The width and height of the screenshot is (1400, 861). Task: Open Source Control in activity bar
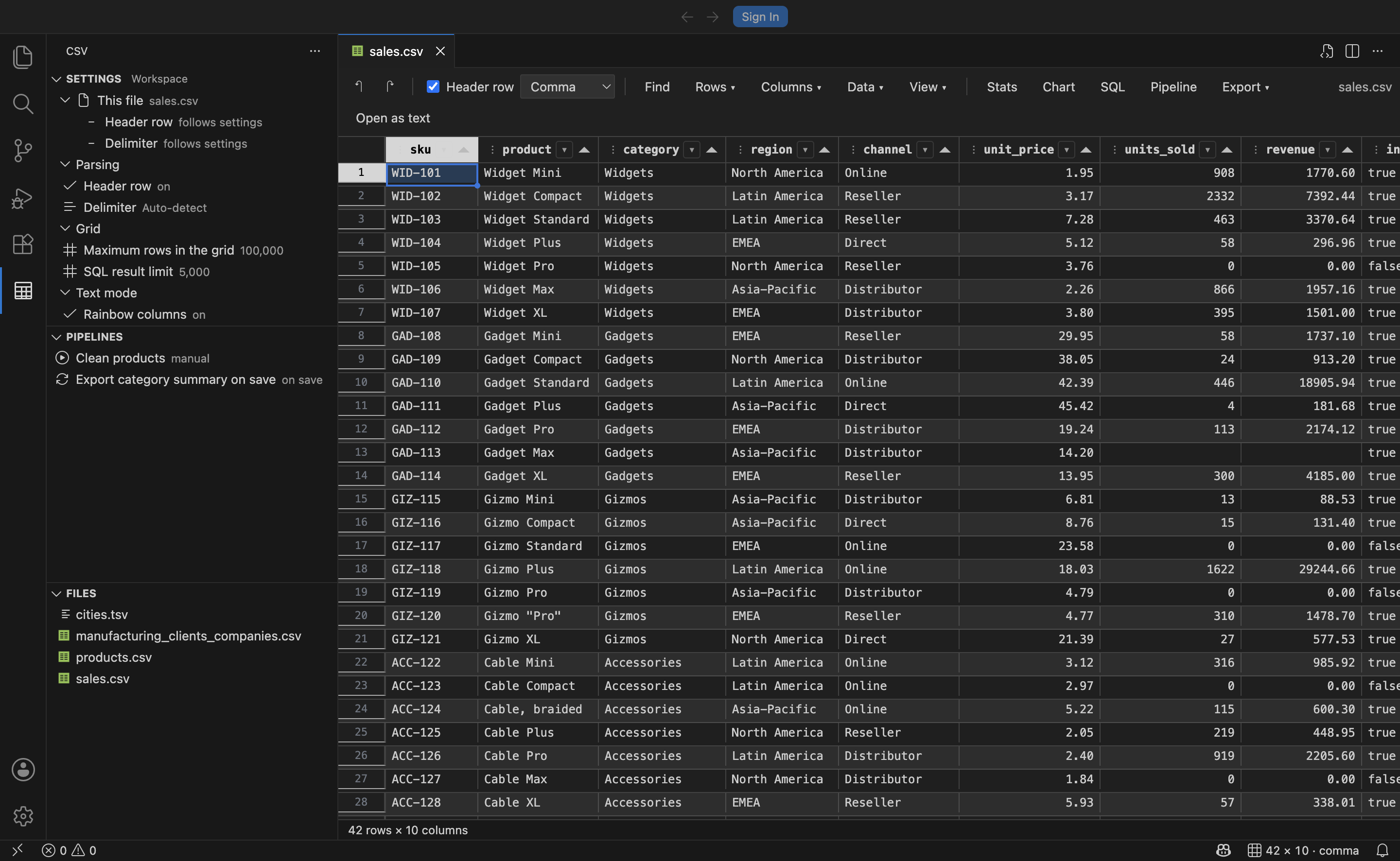click(23, 151)
